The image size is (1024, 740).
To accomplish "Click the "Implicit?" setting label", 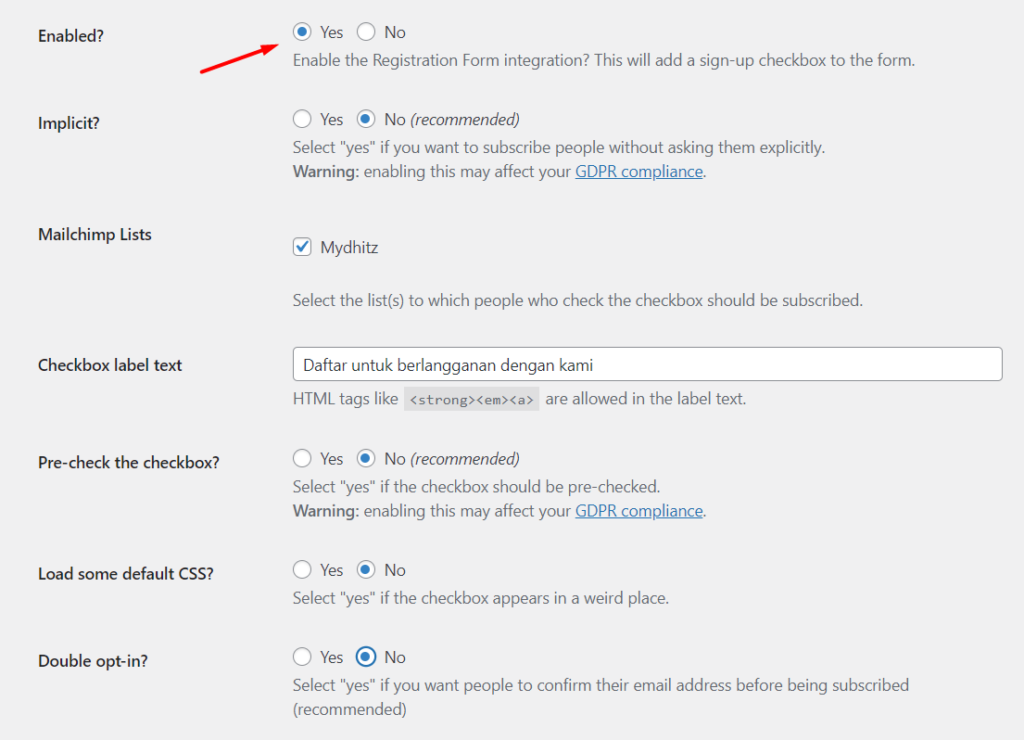I will tap(66, 122).
